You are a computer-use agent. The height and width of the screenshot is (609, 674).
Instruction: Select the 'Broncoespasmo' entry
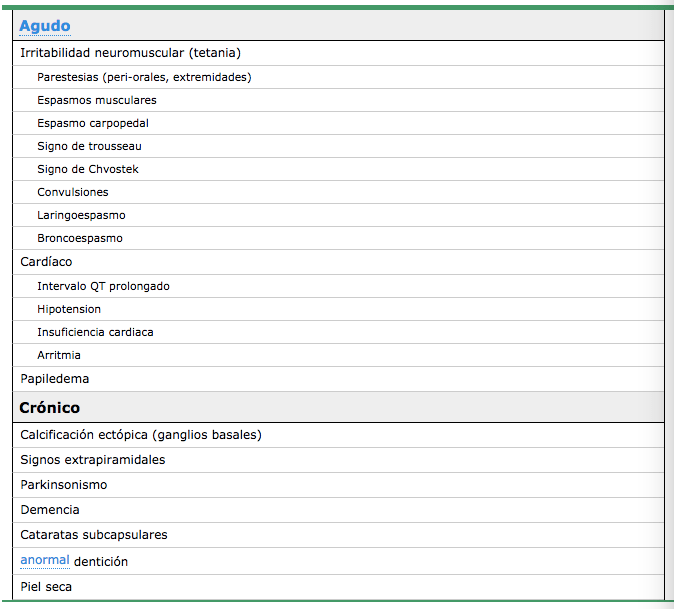click(x=80, y=238)
